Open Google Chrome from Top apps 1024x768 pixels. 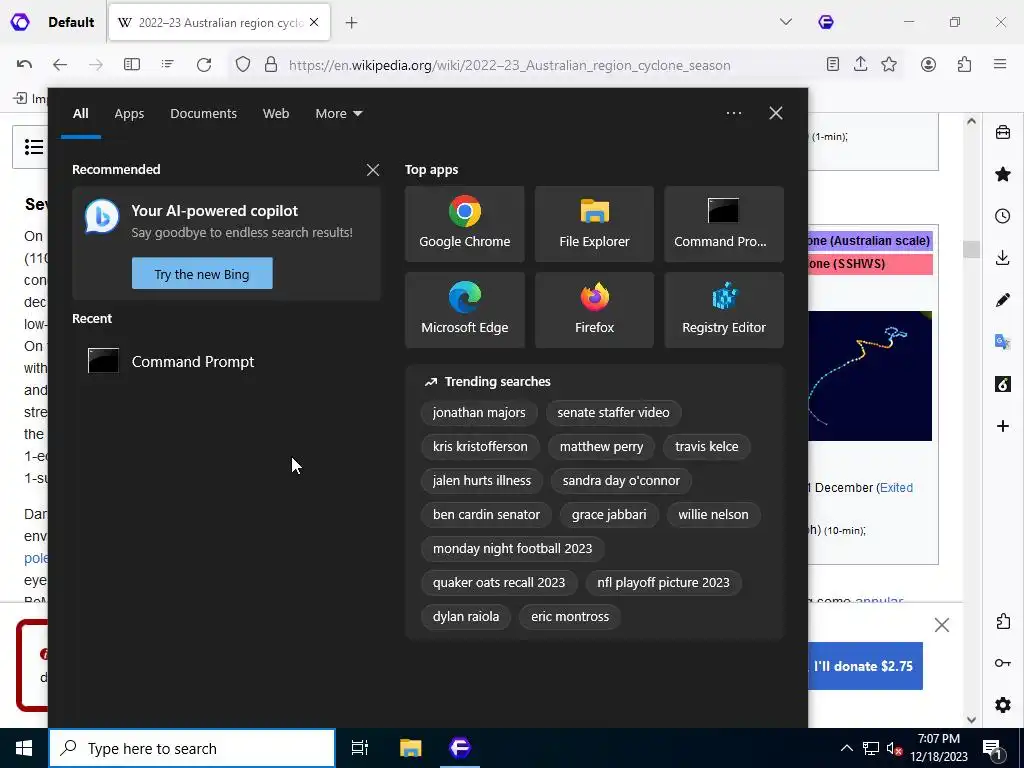pyautogui.click(x=464, y=224)
